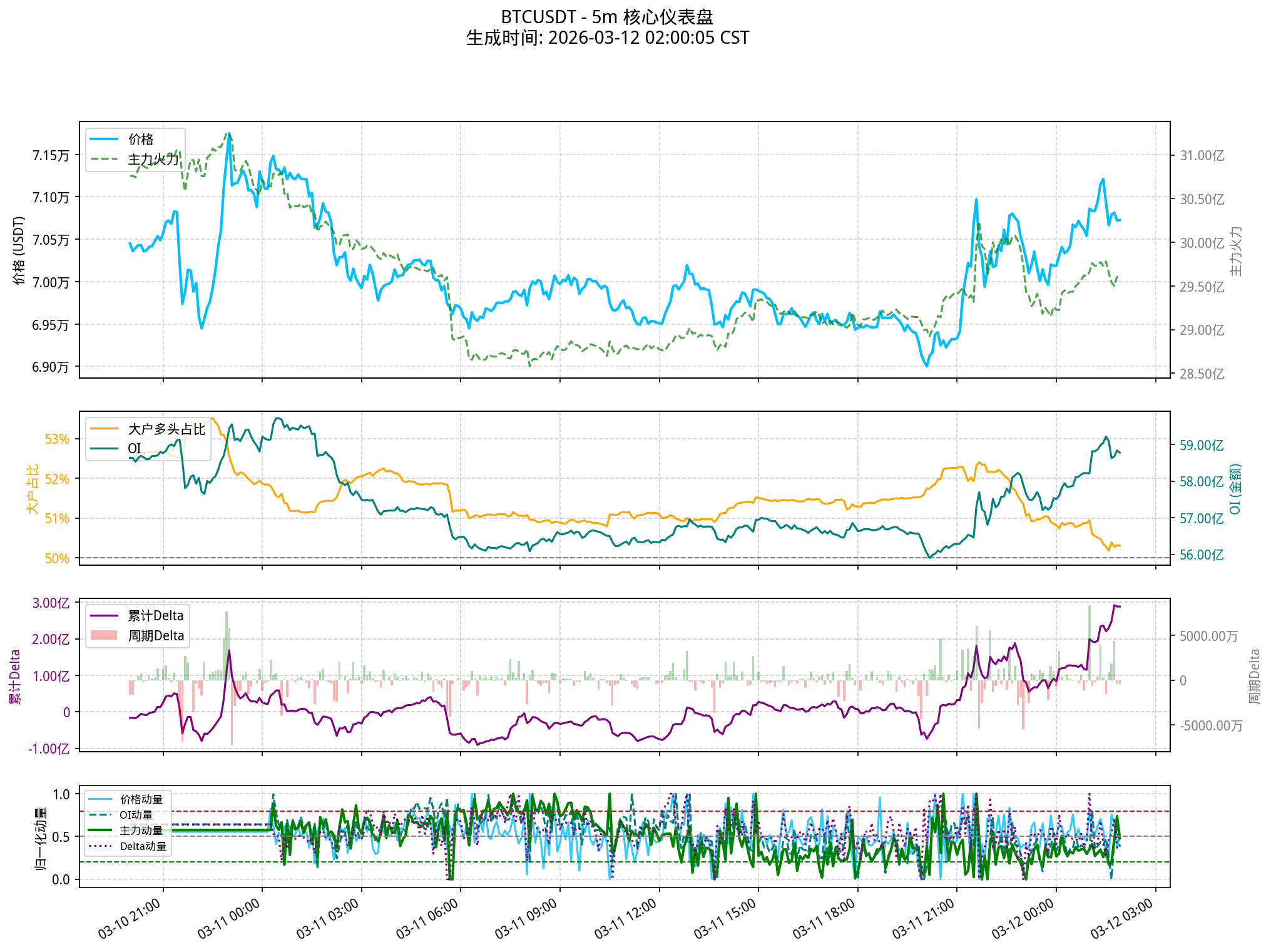Click the pink bar swatch beside 周期Delta
The image size is (1271, 952).
click(103, 635)
